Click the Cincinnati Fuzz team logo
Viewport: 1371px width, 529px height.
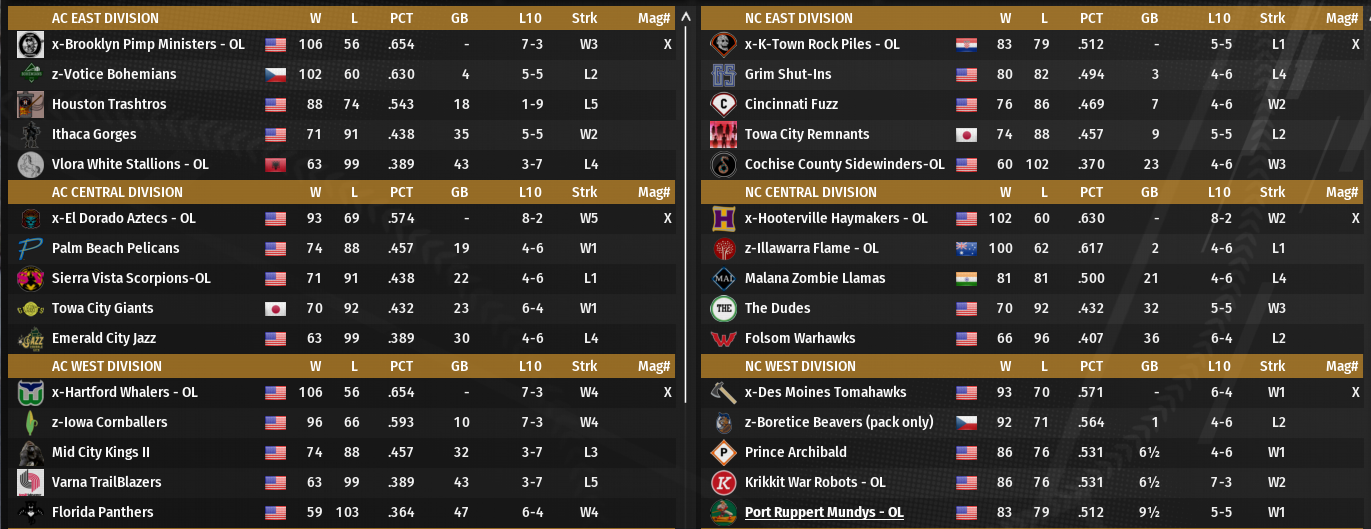pos(723,105)
